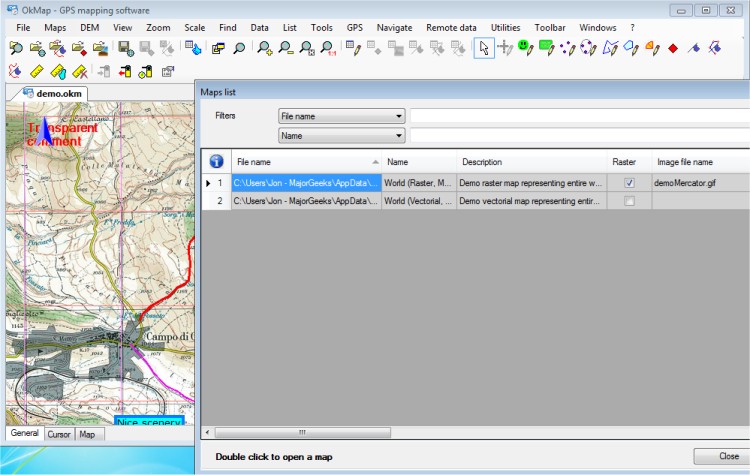Open the GPS menu
Viewport: 750px width, 475px height.
point(353,27)
